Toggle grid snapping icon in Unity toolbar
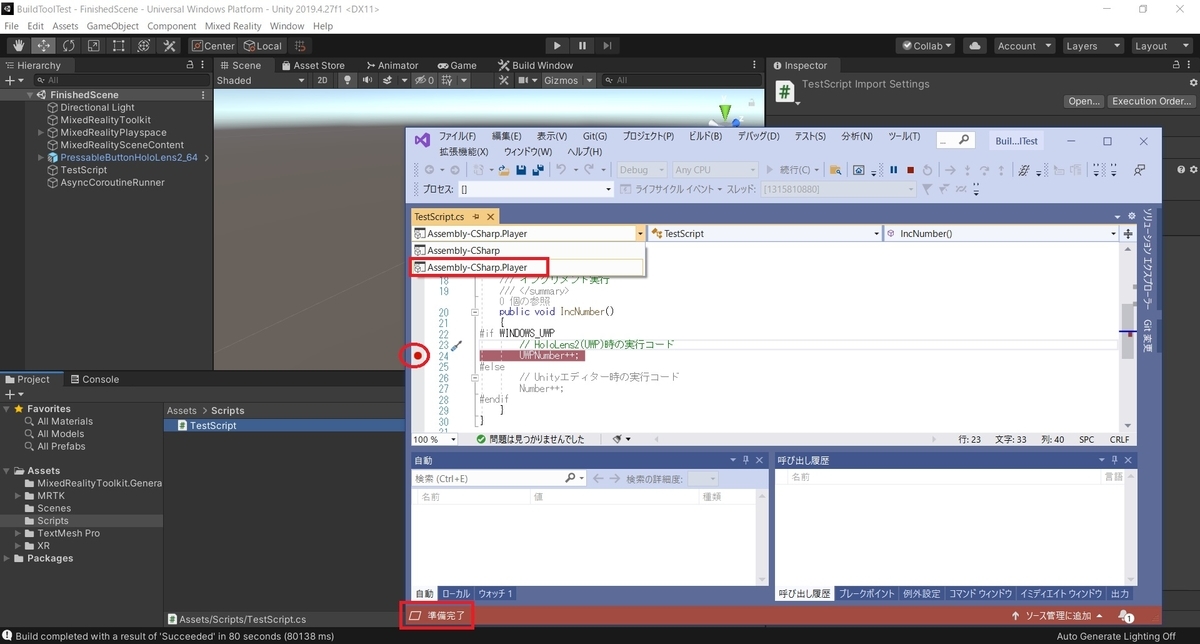 300,46
